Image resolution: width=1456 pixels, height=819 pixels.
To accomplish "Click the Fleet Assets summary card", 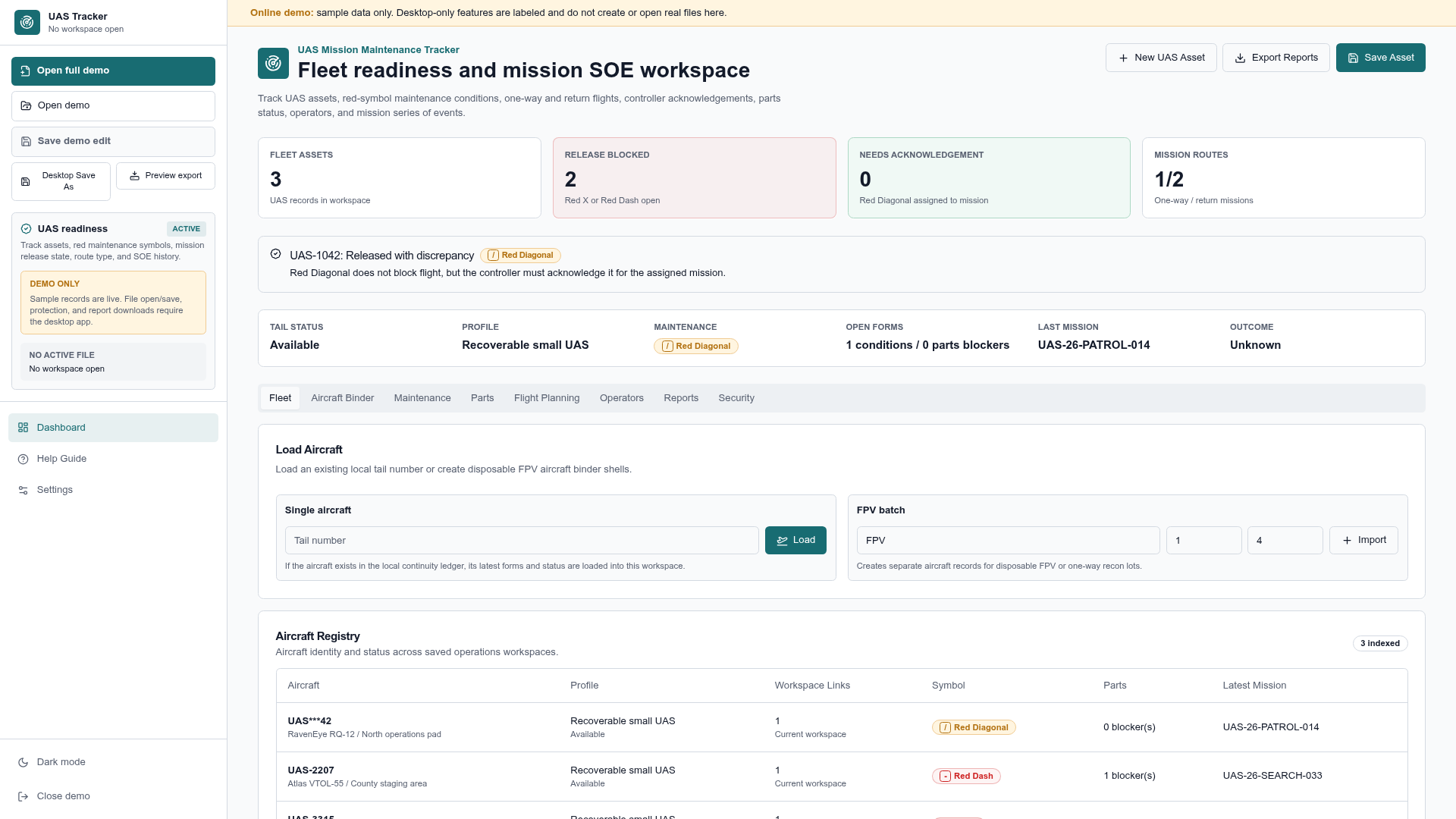I will (400, 178).
